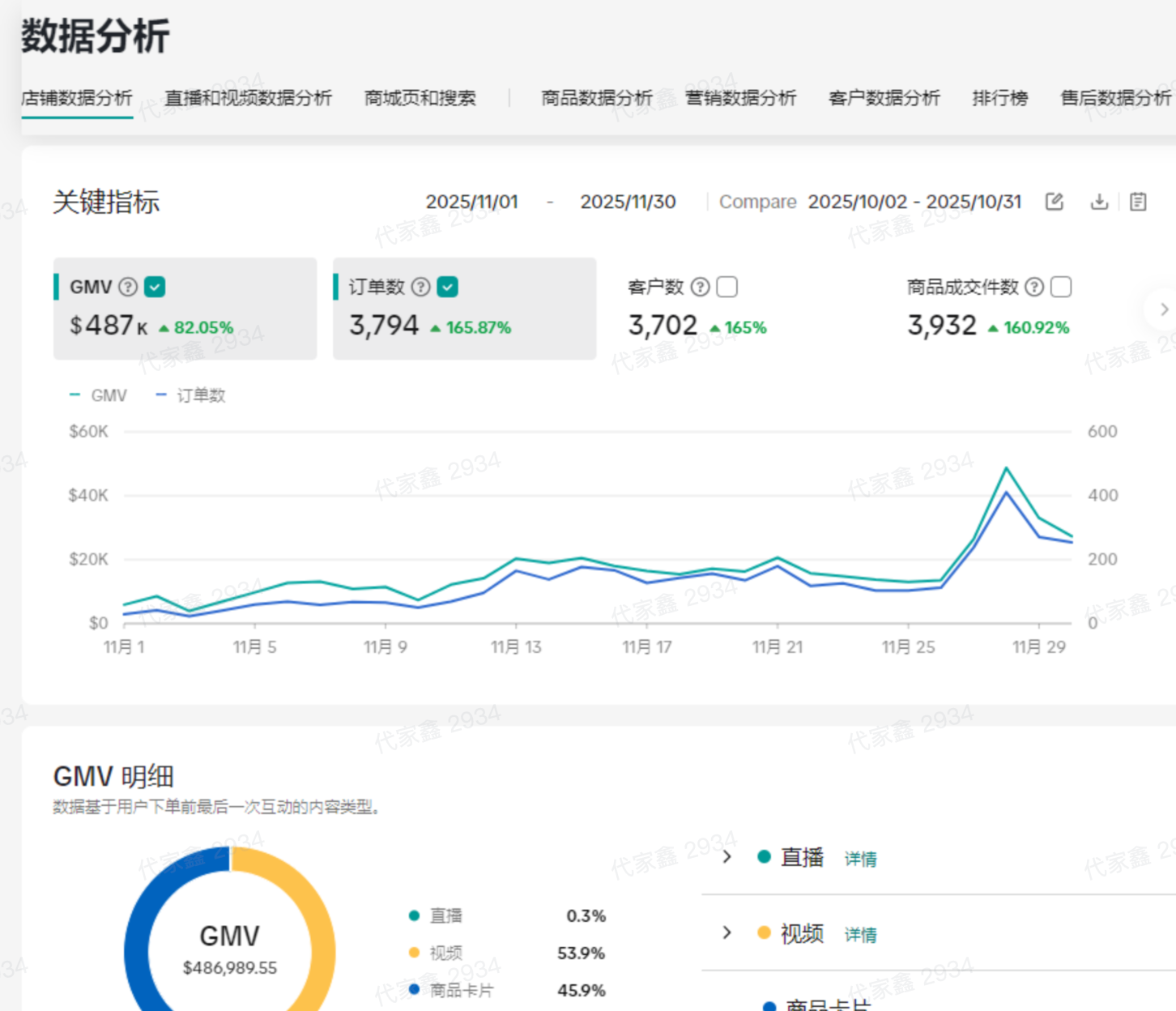This screenshot has width=1176, height=1011.
Task: Click the edit compare date icon
Action: point(1054,202)
